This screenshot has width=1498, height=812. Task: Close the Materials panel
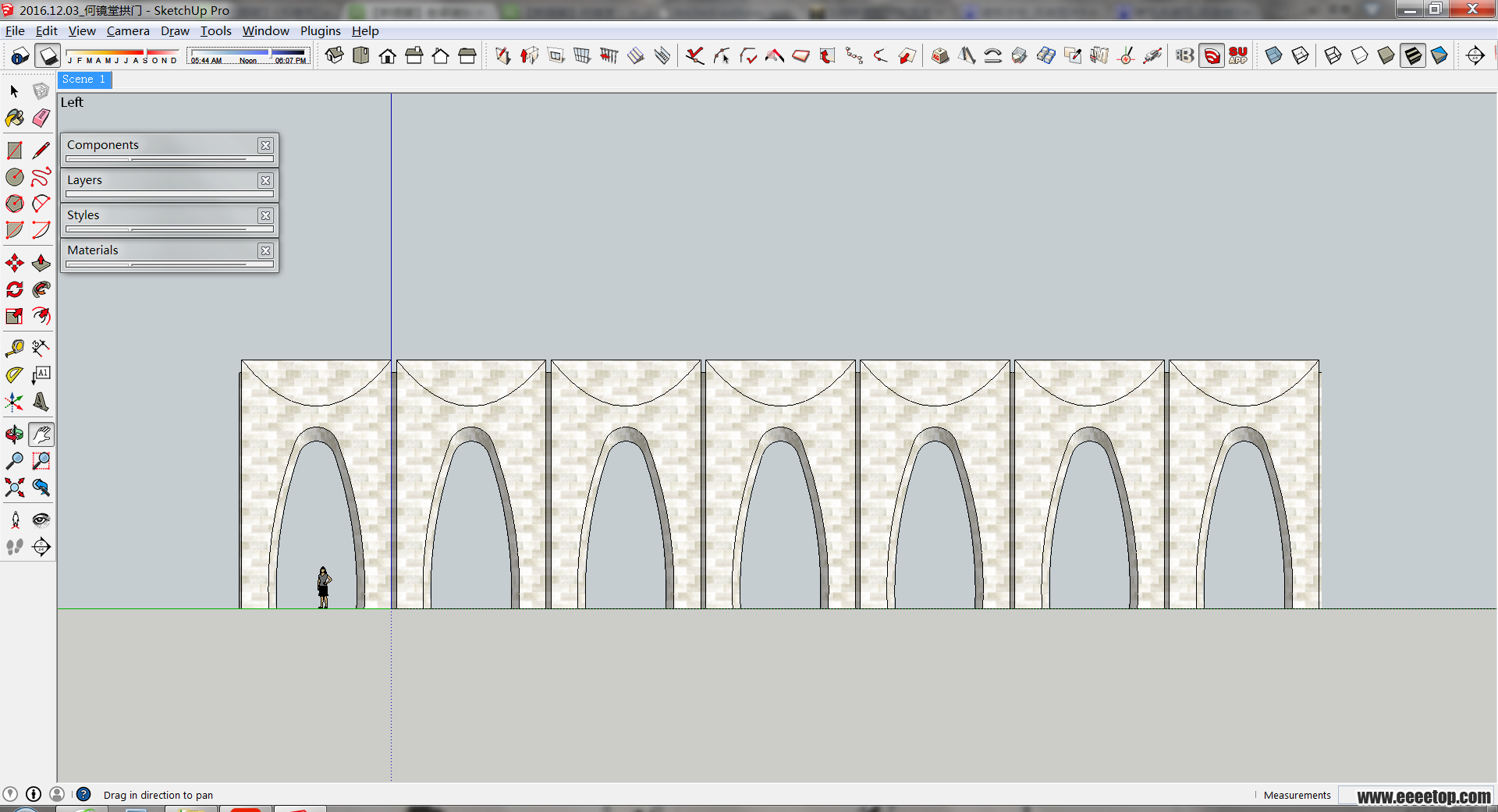[x=266, y=250]
